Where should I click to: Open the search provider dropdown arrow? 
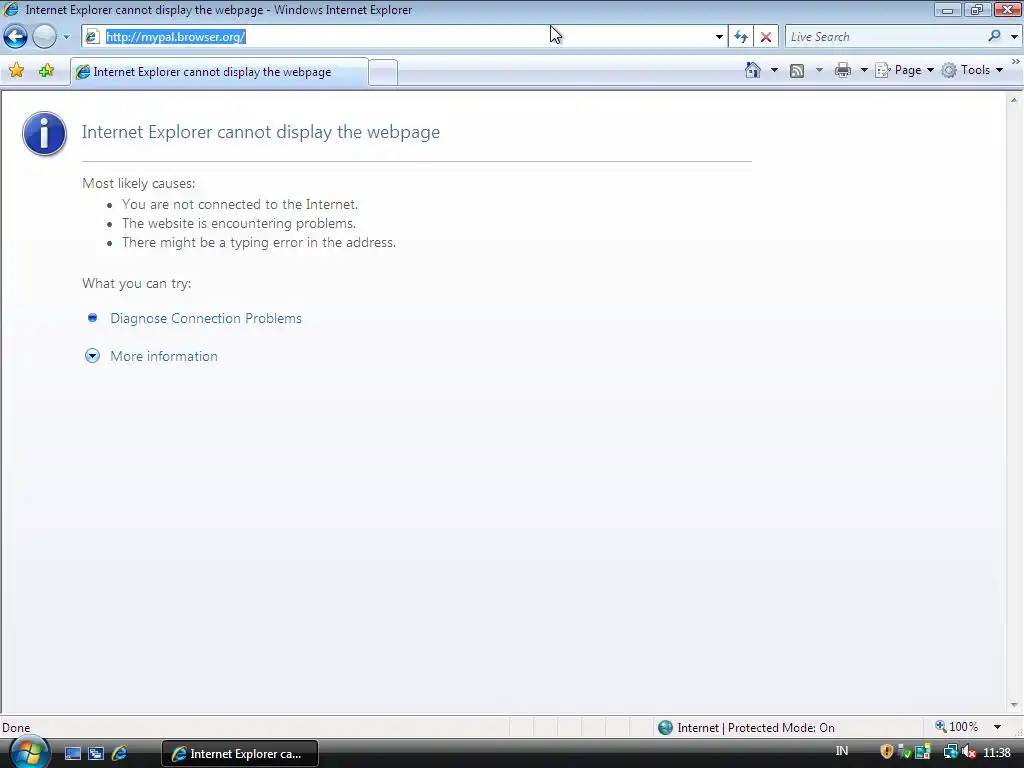pyautogui.click(x=1014, y=37)
